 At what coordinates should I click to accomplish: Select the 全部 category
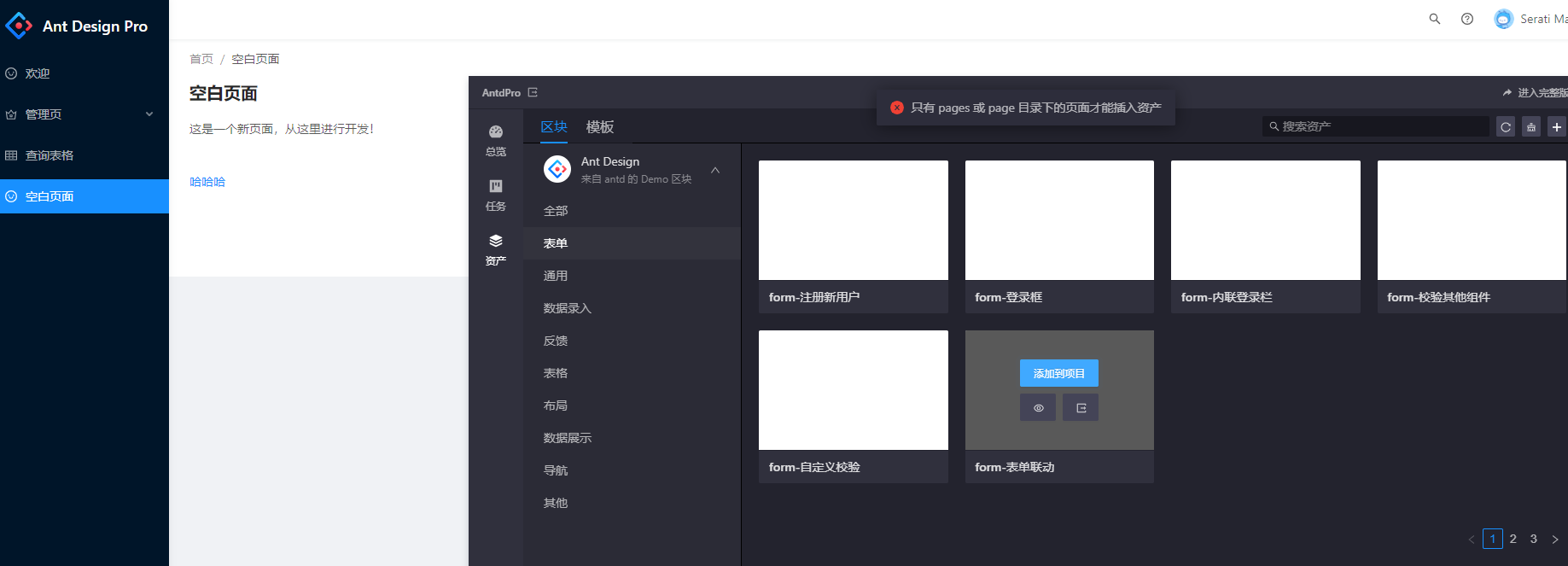[632, 211]
